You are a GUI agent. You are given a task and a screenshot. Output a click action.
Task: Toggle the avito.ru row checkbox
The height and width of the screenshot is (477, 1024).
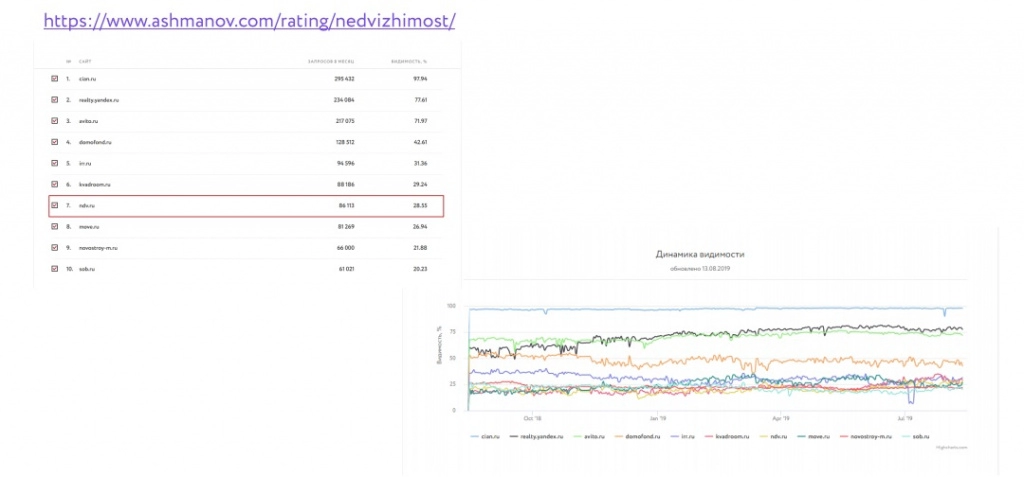tap(55, 121)
